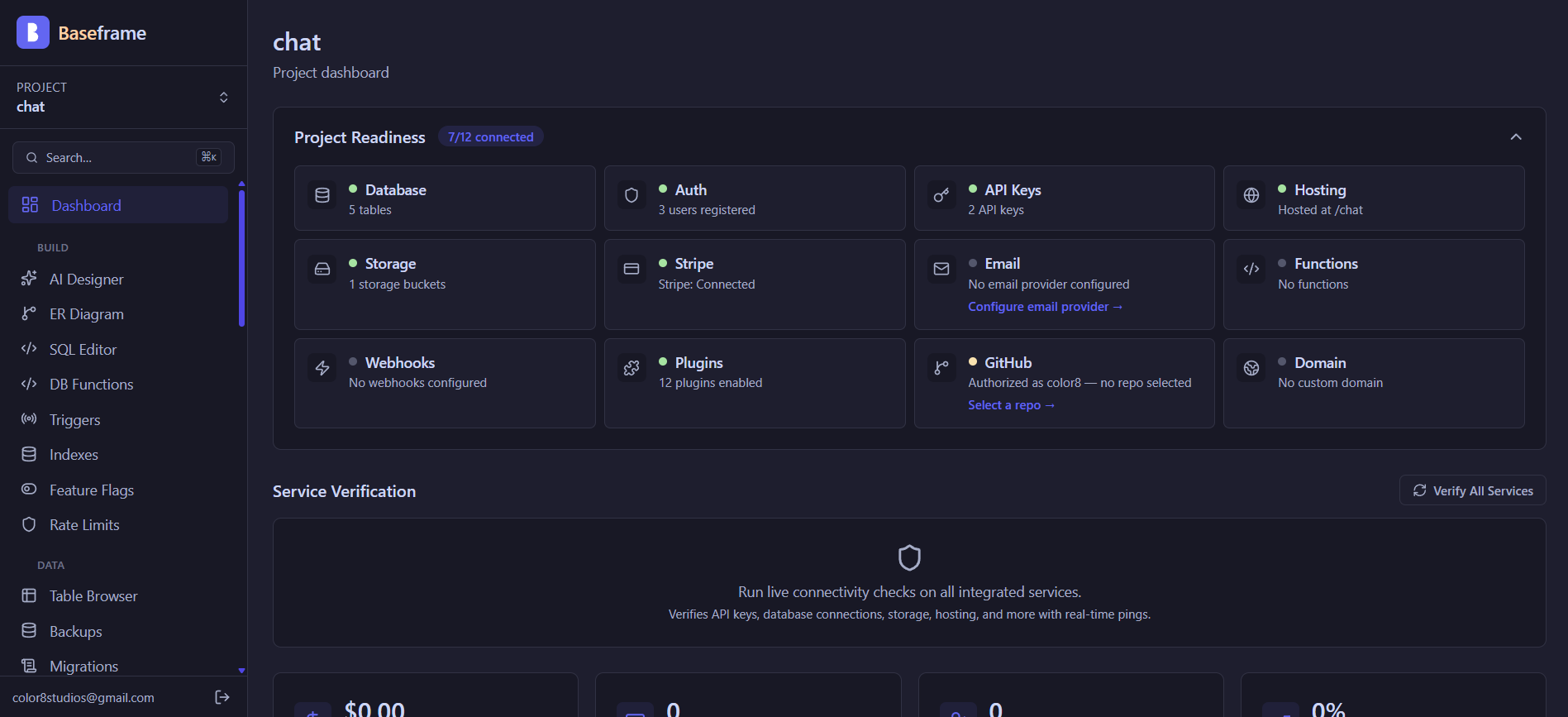
Task: Click the Functions code icon in card
Action: (1251, 269)
